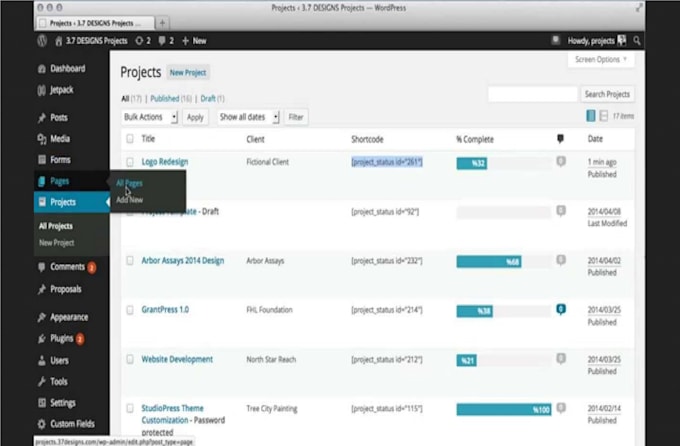
Task: Open the updates icon showing 2
Action: (139, 41)
